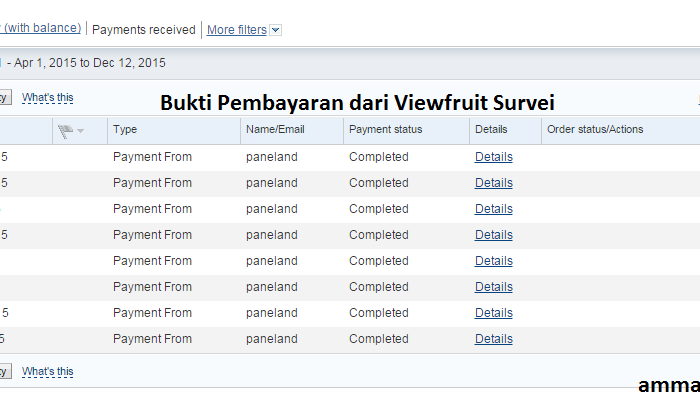Screen dimensions: 700x405
Task: Open Details link in the fifth payment row
Action: pyautogui.click(x=494, y=261)
